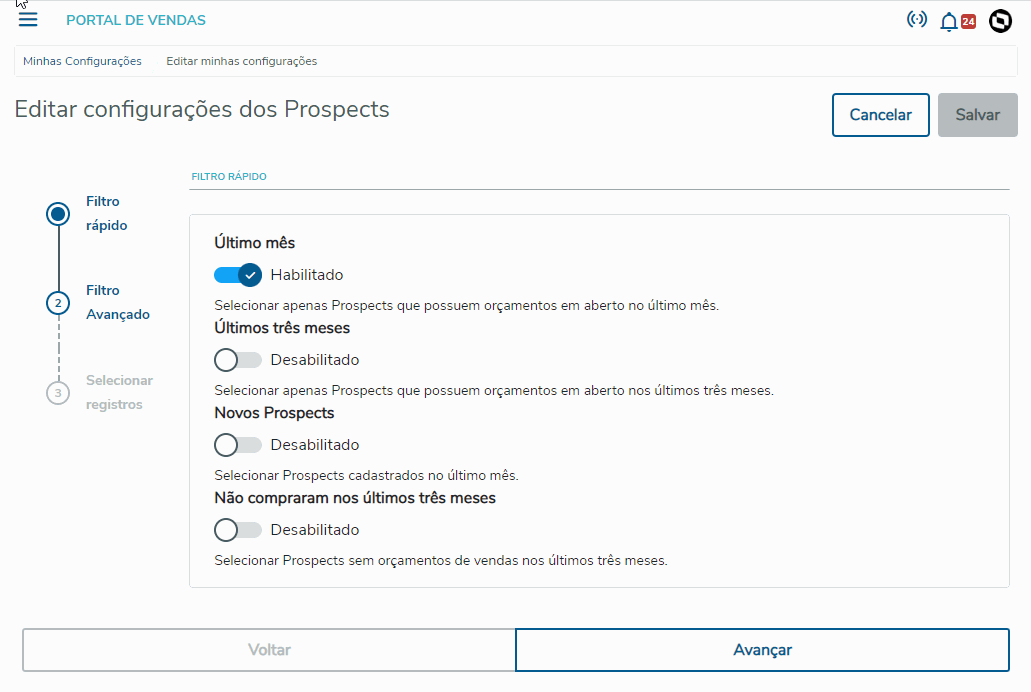Image resolution: width=1031 pixels, height=692 pixels.
Task: Toggle Não compraram nos últimos três meses
Action: point(238,530)
